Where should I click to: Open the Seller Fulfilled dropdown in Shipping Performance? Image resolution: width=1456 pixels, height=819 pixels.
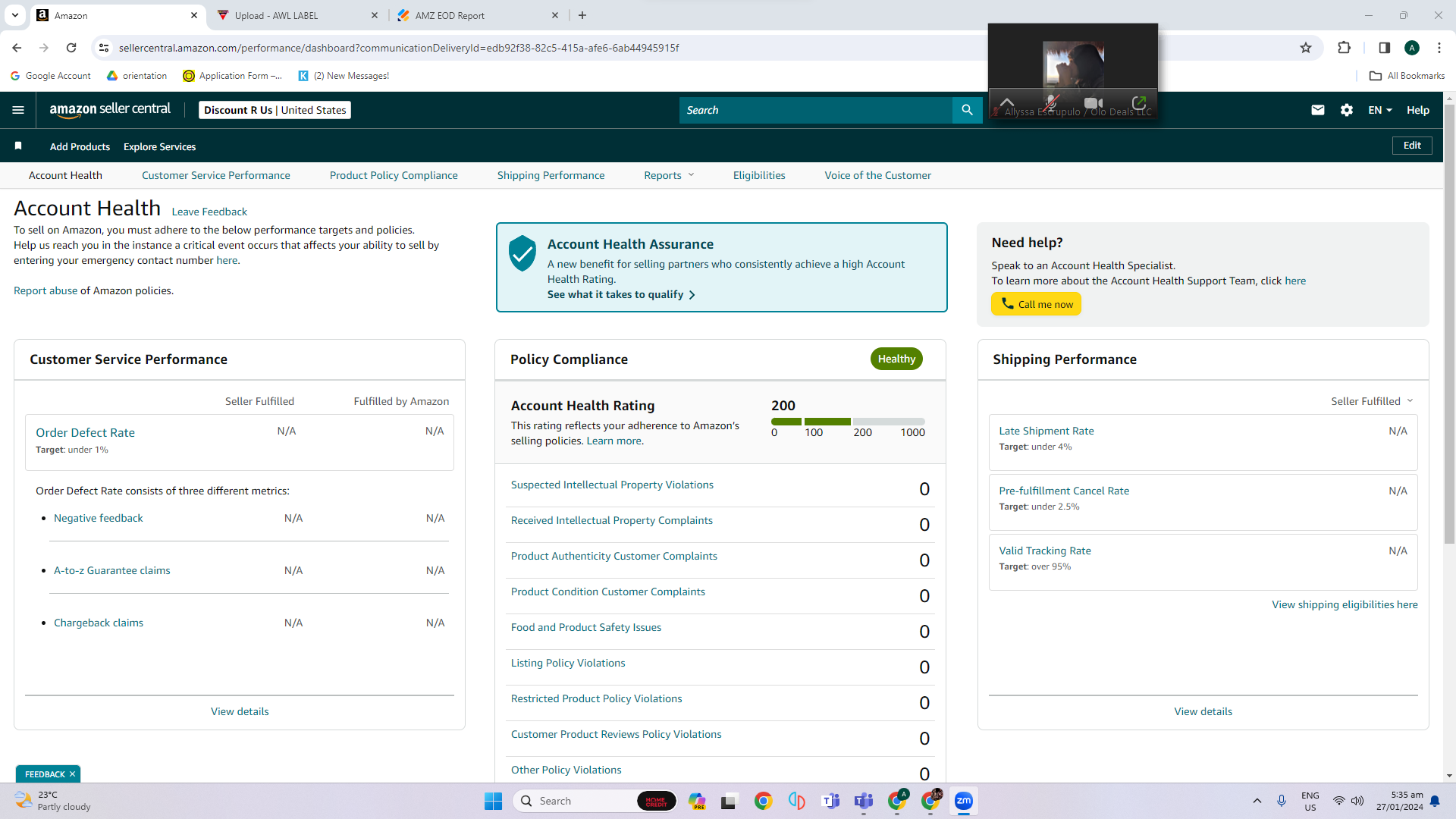click(1372, 401)
